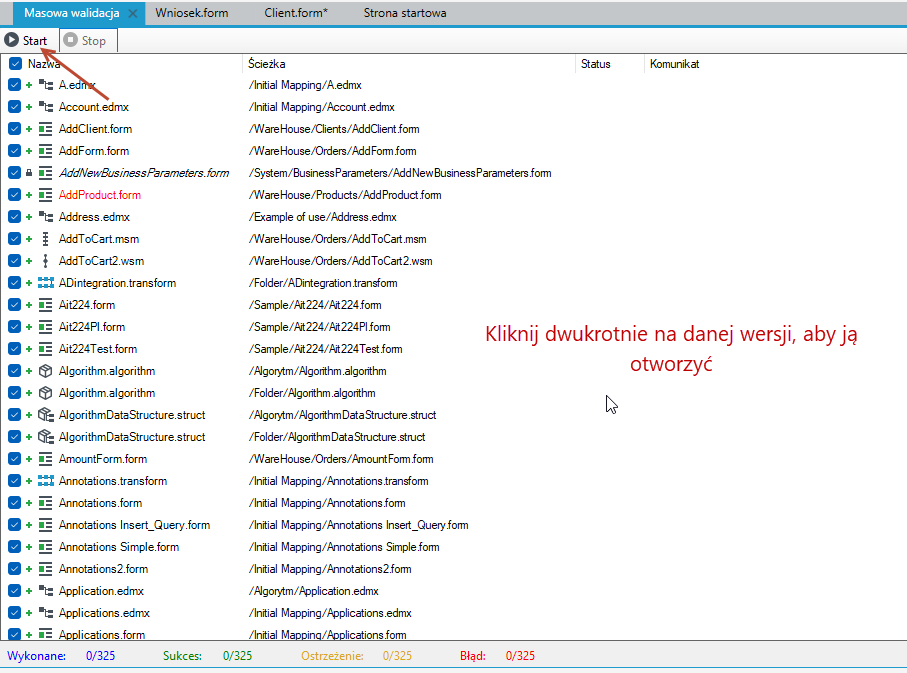The width and height of the screenshot is (907, 673).
Task: Click the path /Initial Mapping/Annotations.form
Action: coord(327,503)
